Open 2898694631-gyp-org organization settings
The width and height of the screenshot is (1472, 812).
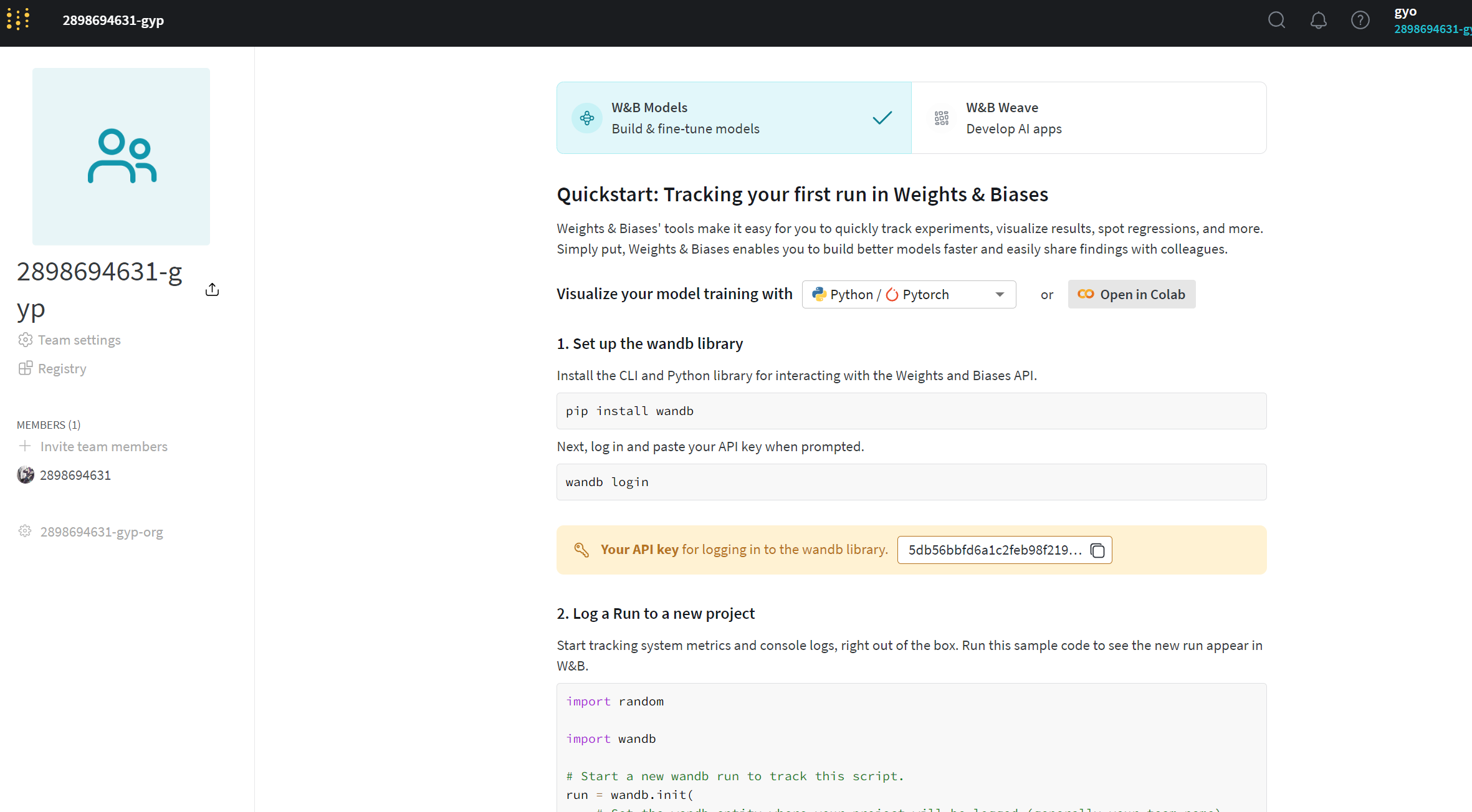[x=101, y=532]
